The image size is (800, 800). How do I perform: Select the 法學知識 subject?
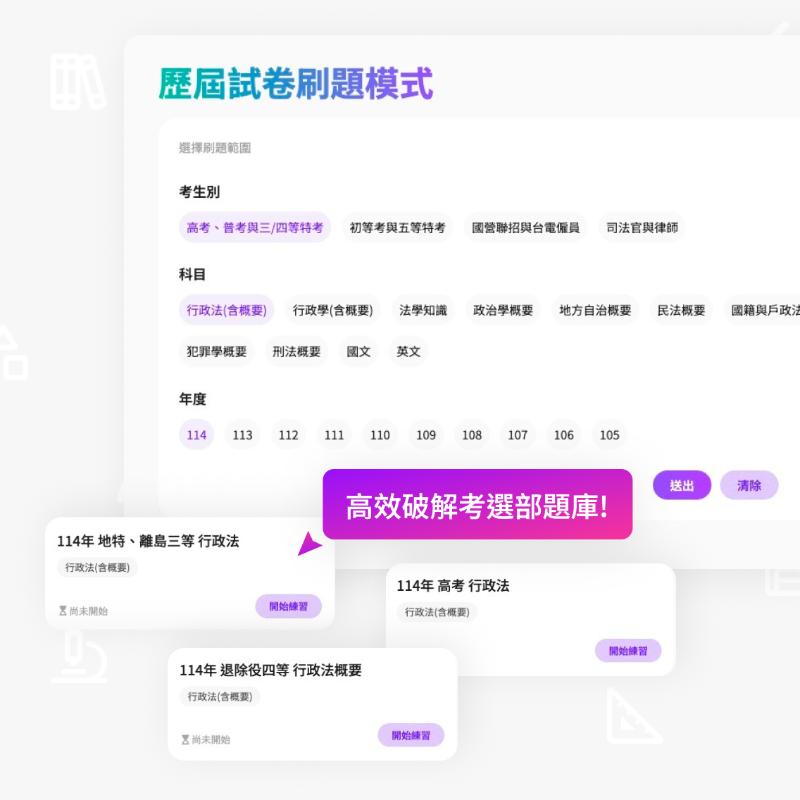pos(423,311)
